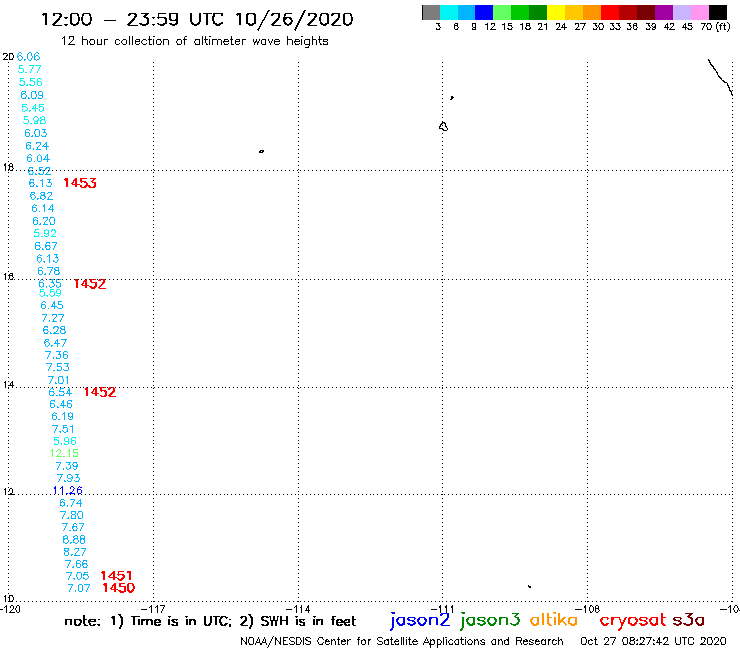The width and height of the screenshot is (740, 650).
Task: Click the topmost wave height 6.06
Action: pyautogui.click(x=28, y=57)
